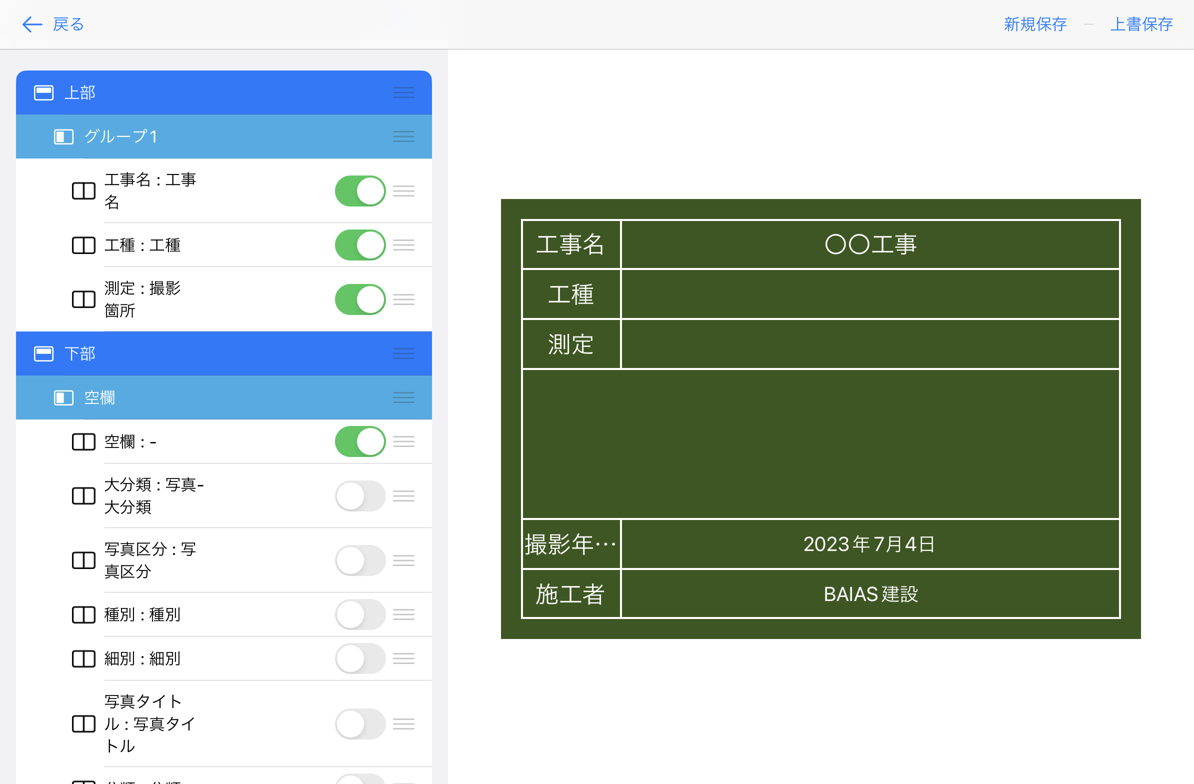
Task: Click 2023年7月4日 date cell
Action: (870, 544)
